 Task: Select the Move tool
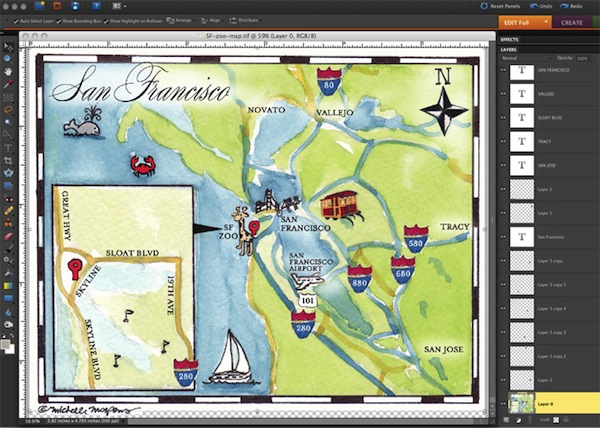(9, 47)
